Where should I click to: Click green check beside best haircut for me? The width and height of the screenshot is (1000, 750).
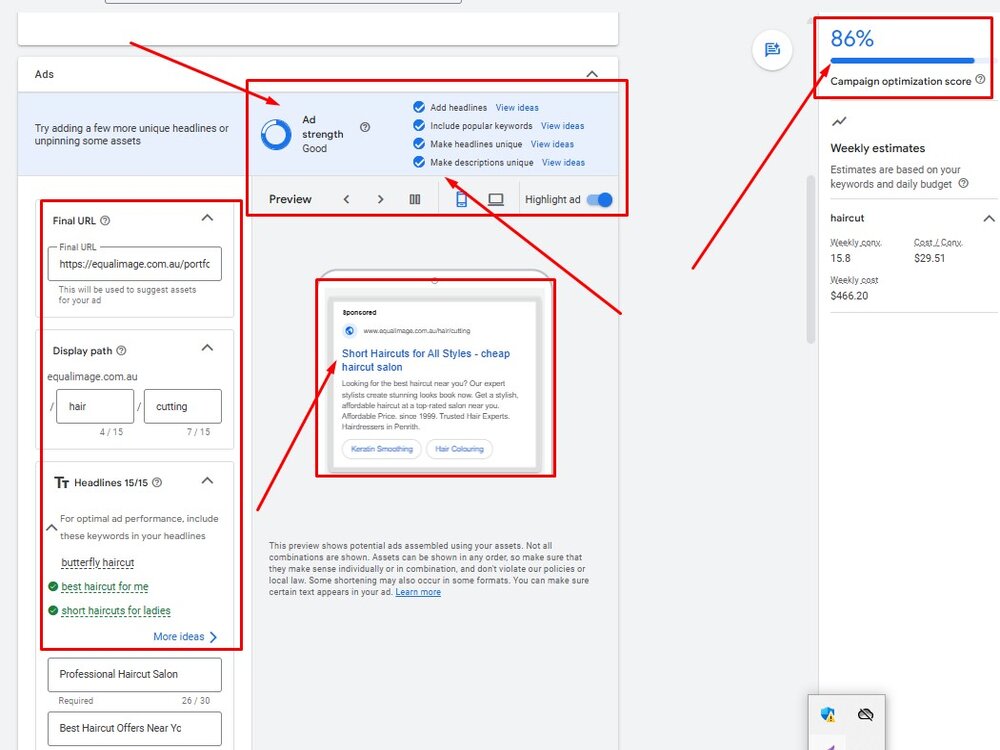click(53, 586)
